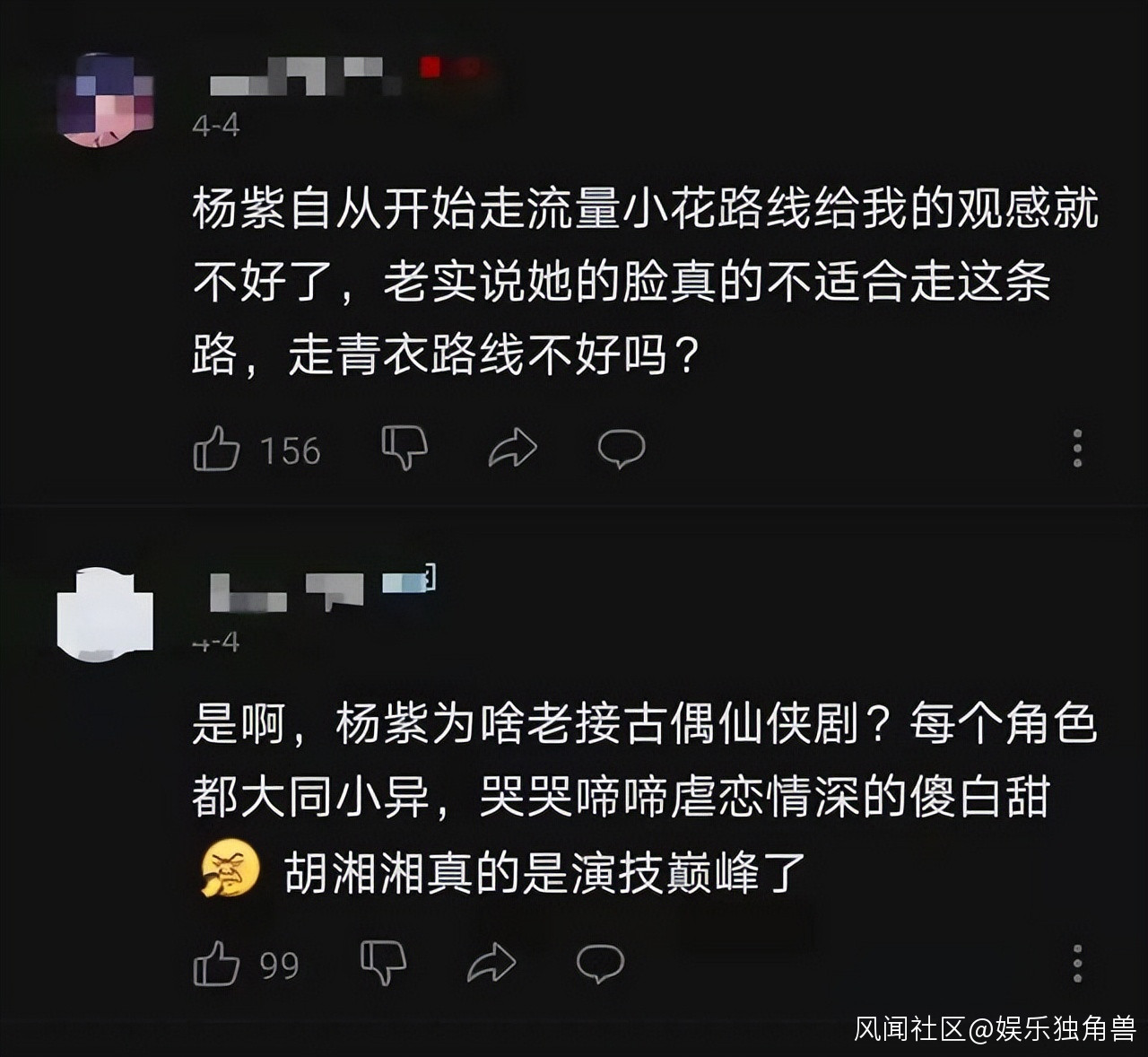The width and height of the screenshot is (1148, 1057).
Task: Share the first comment via arrow icon
Action: click(513, 449)
